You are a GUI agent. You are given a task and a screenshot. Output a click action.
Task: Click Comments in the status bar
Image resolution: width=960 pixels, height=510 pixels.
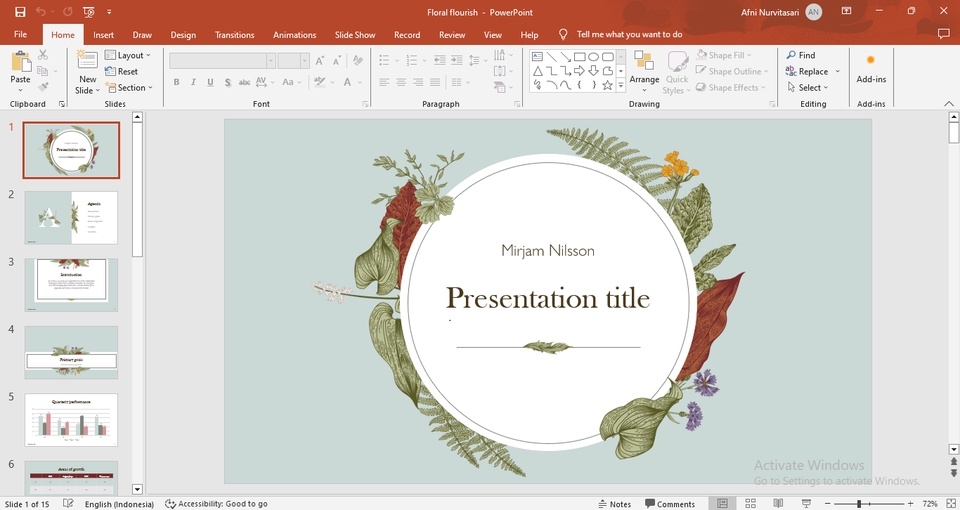(x=670, y=504)
